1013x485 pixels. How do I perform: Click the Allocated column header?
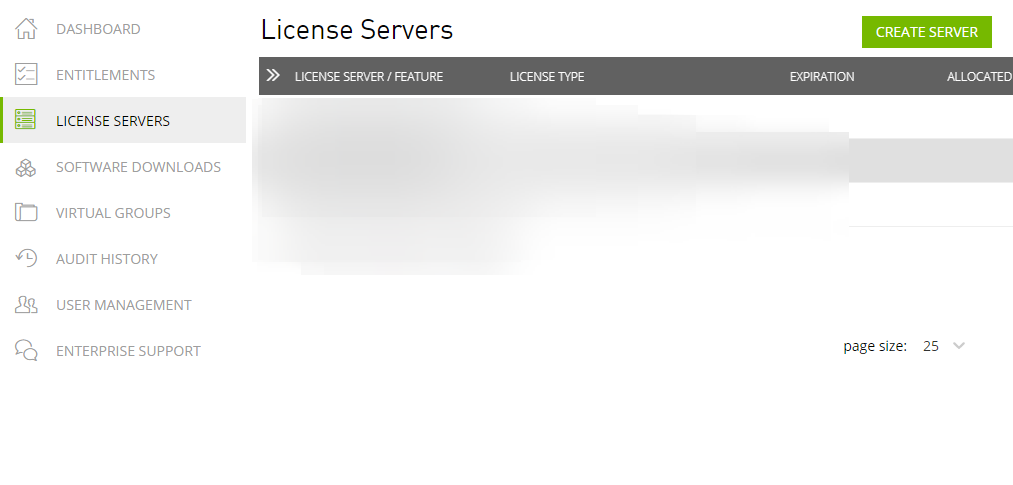tap(978, 77)
